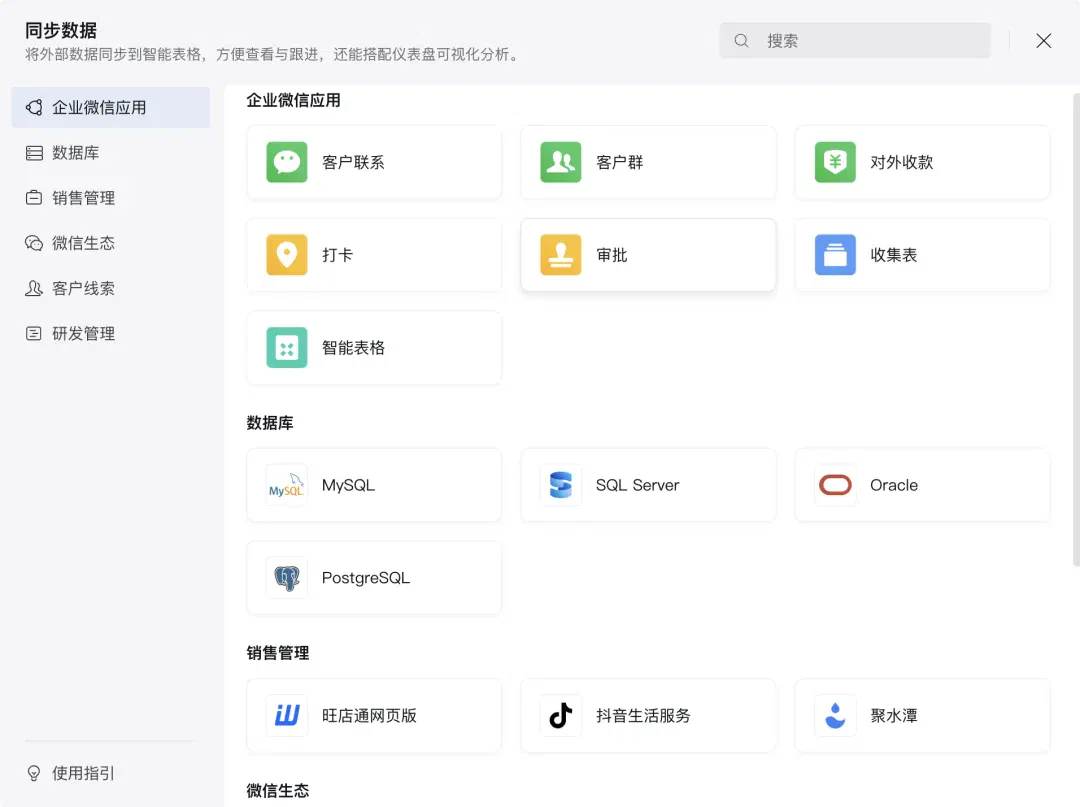
Task: Click the 使用指引 lightbulb icon
Action: [34, 773]
